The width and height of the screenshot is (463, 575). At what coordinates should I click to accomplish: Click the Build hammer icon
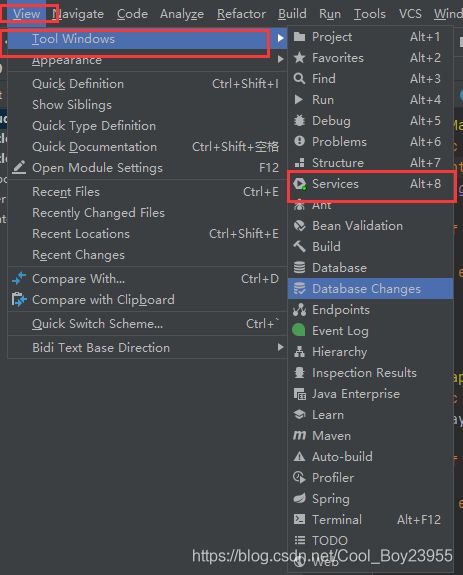point(300,246)
